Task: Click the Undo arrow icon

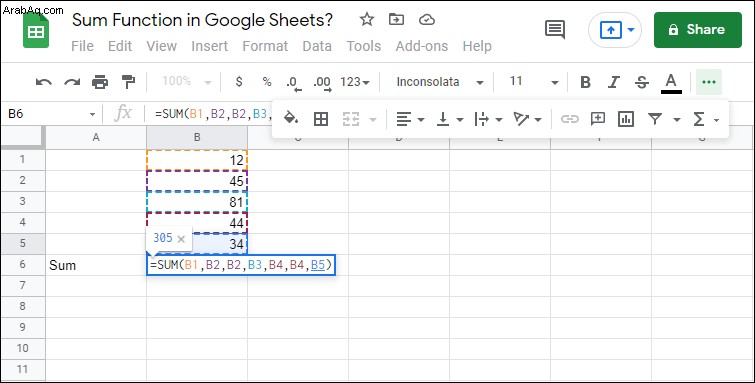Action: pyautogui.click(x=44, y=82)
